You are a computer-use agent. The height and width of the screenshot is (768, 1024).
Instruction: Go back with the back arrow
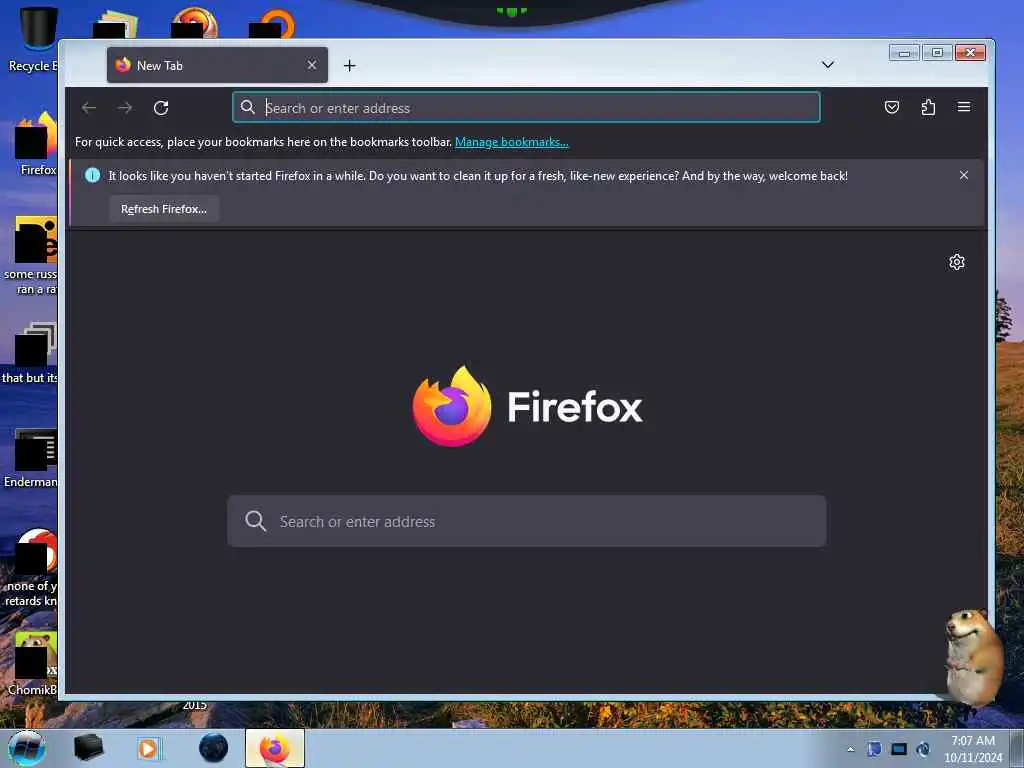[x=89, y=108]
